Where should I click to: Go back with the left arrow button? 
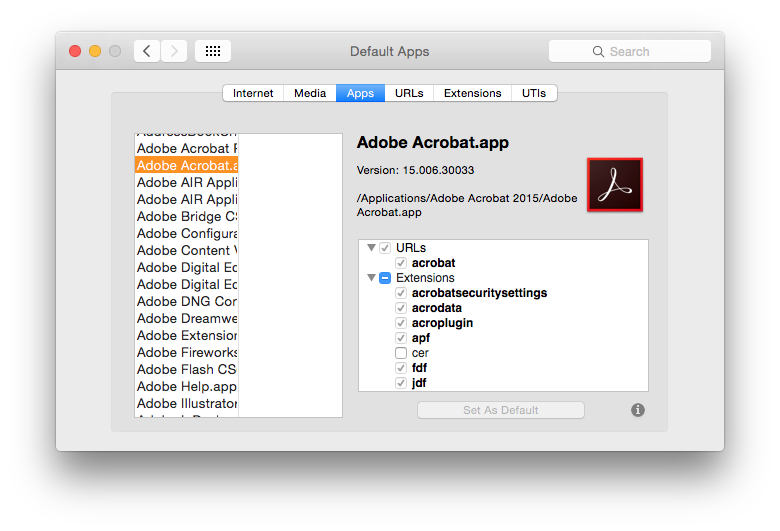click(147, 51)
